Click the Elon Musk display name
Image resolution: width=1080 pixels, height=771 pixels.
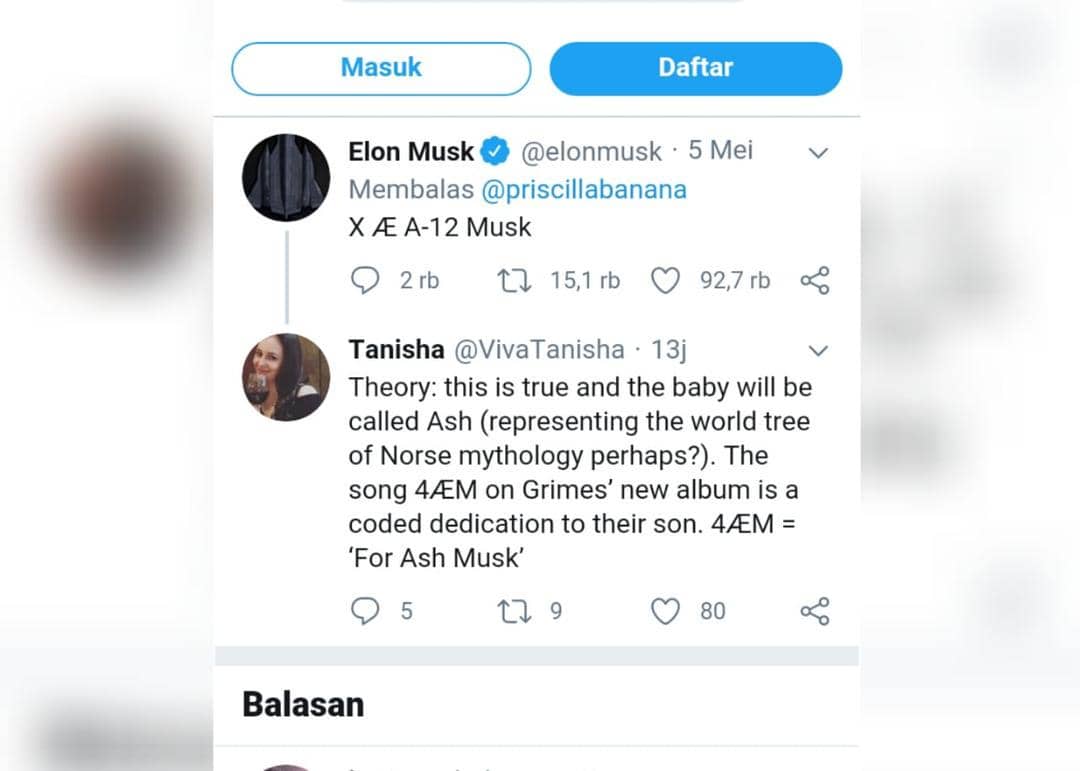(411, 152)
